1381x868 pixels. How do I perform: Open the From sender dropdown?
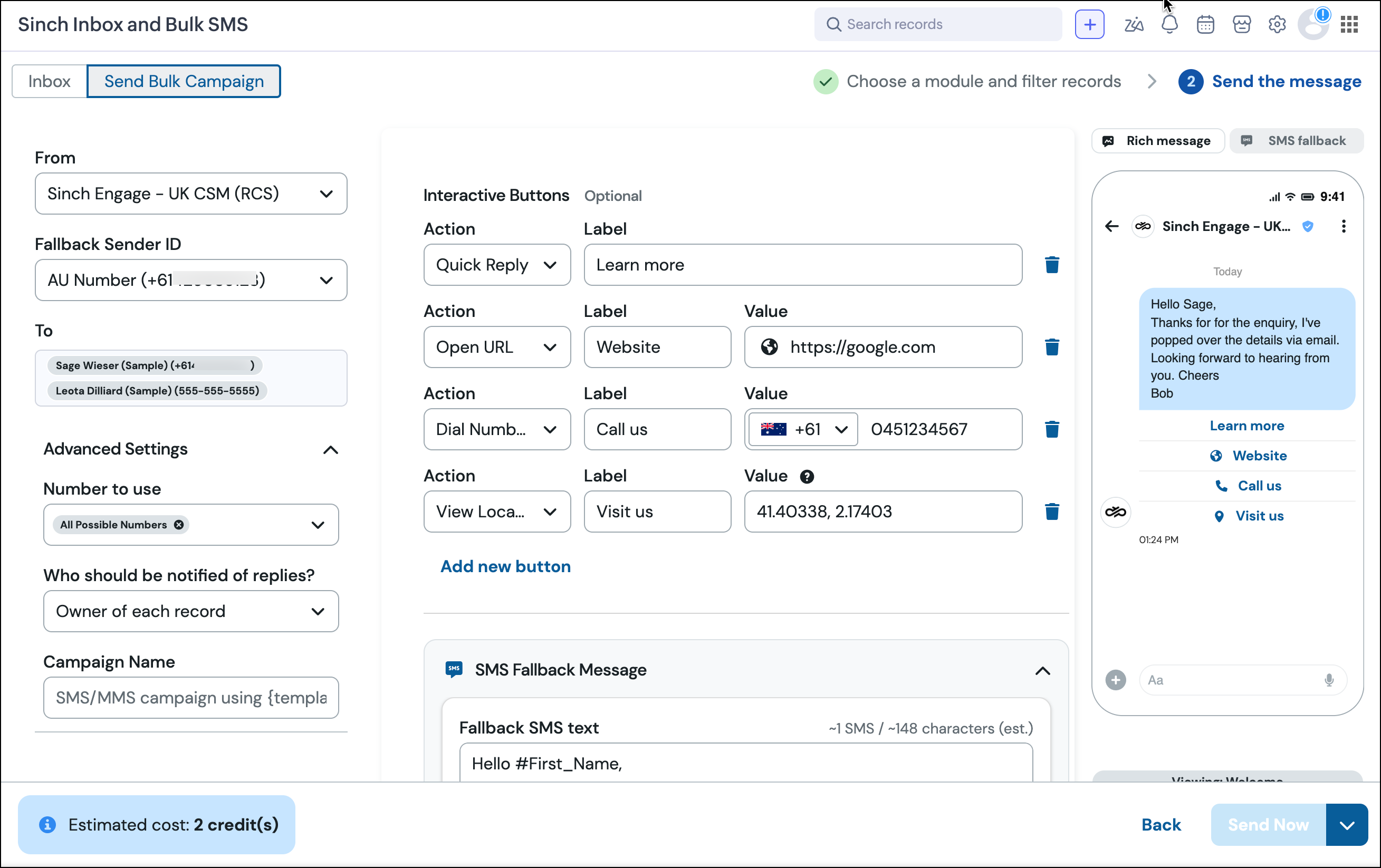coord(191,194)
